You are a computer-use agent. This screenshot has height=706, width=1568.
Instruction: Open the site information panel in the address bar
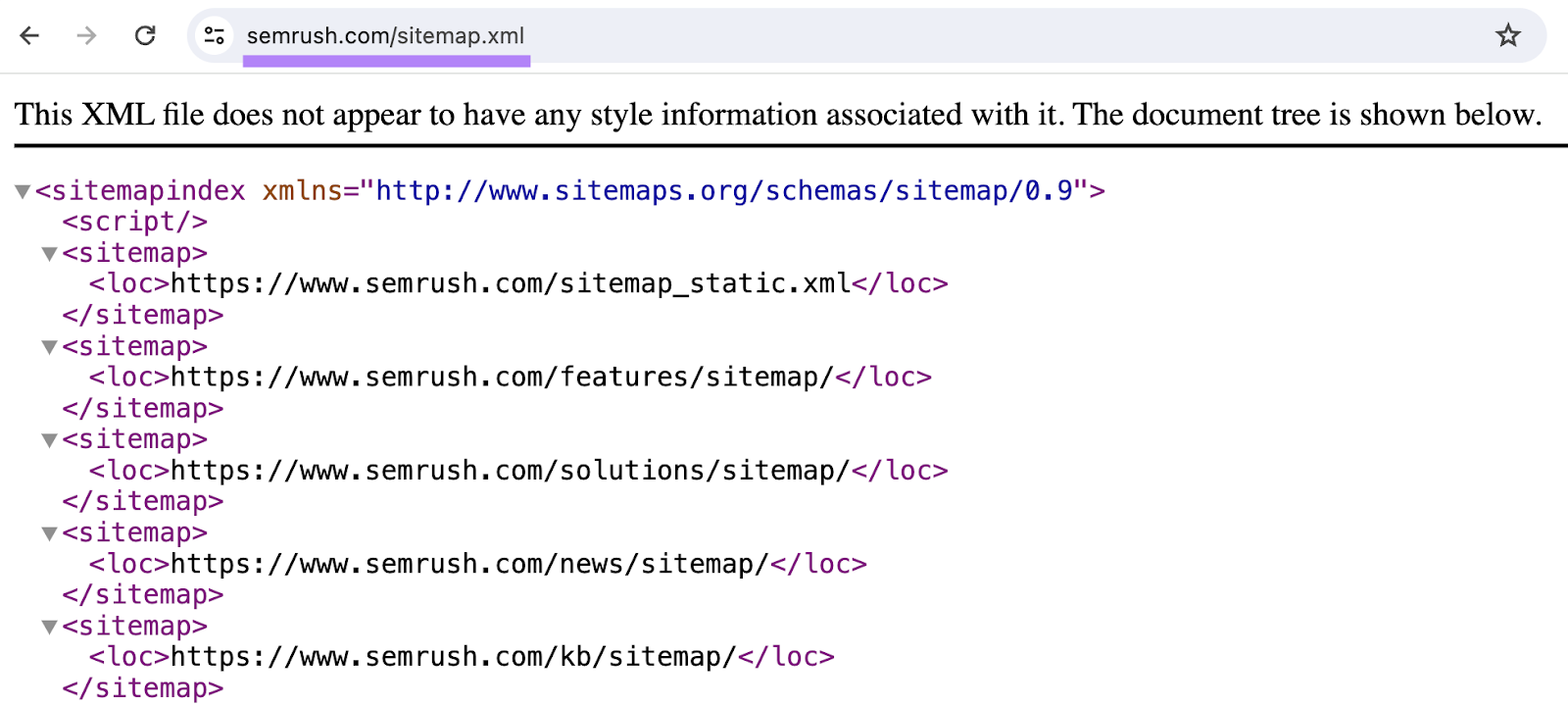(213, 35)
